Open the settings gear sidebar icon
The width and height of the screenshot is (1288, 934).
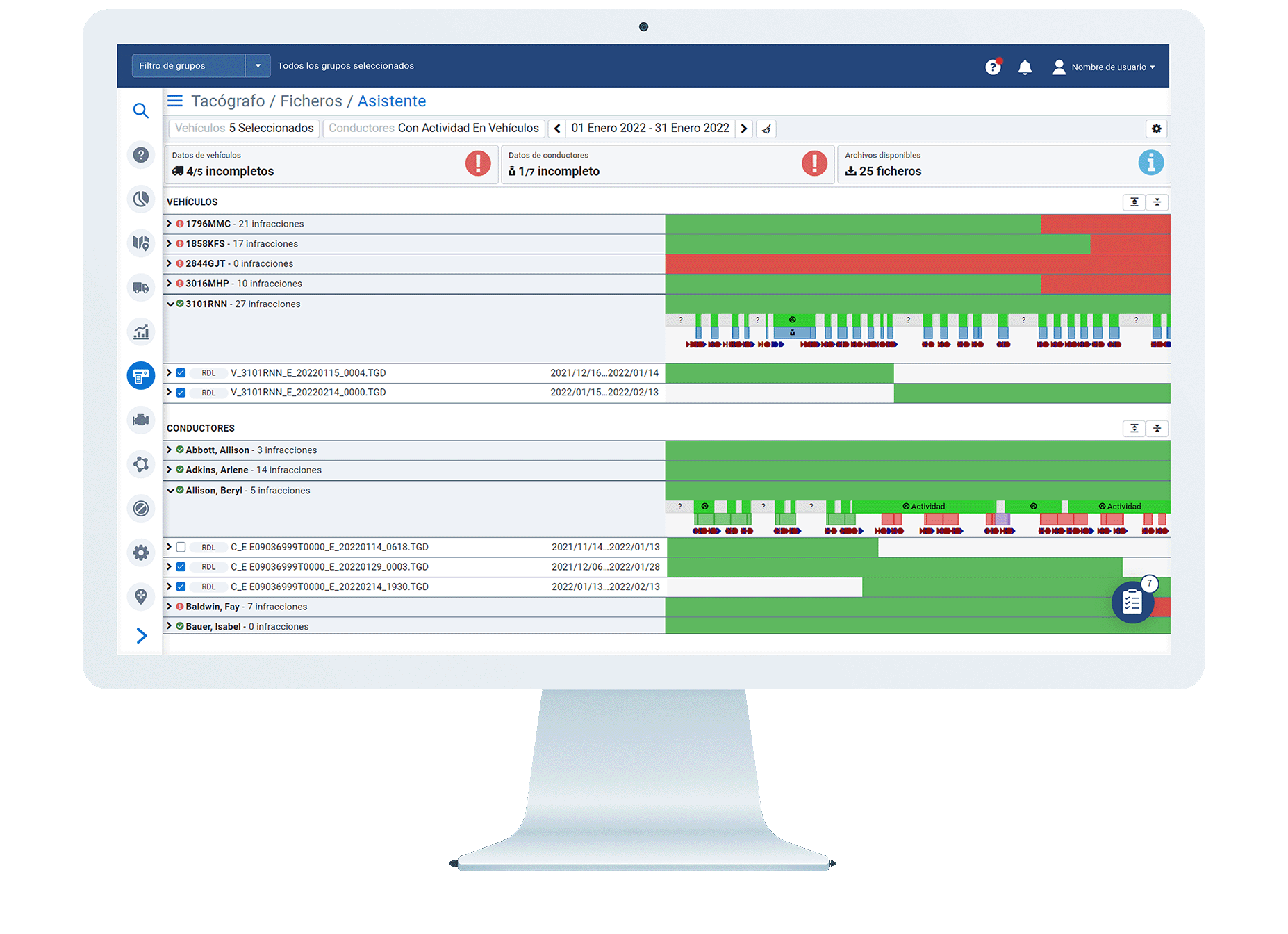click(140, 552)
